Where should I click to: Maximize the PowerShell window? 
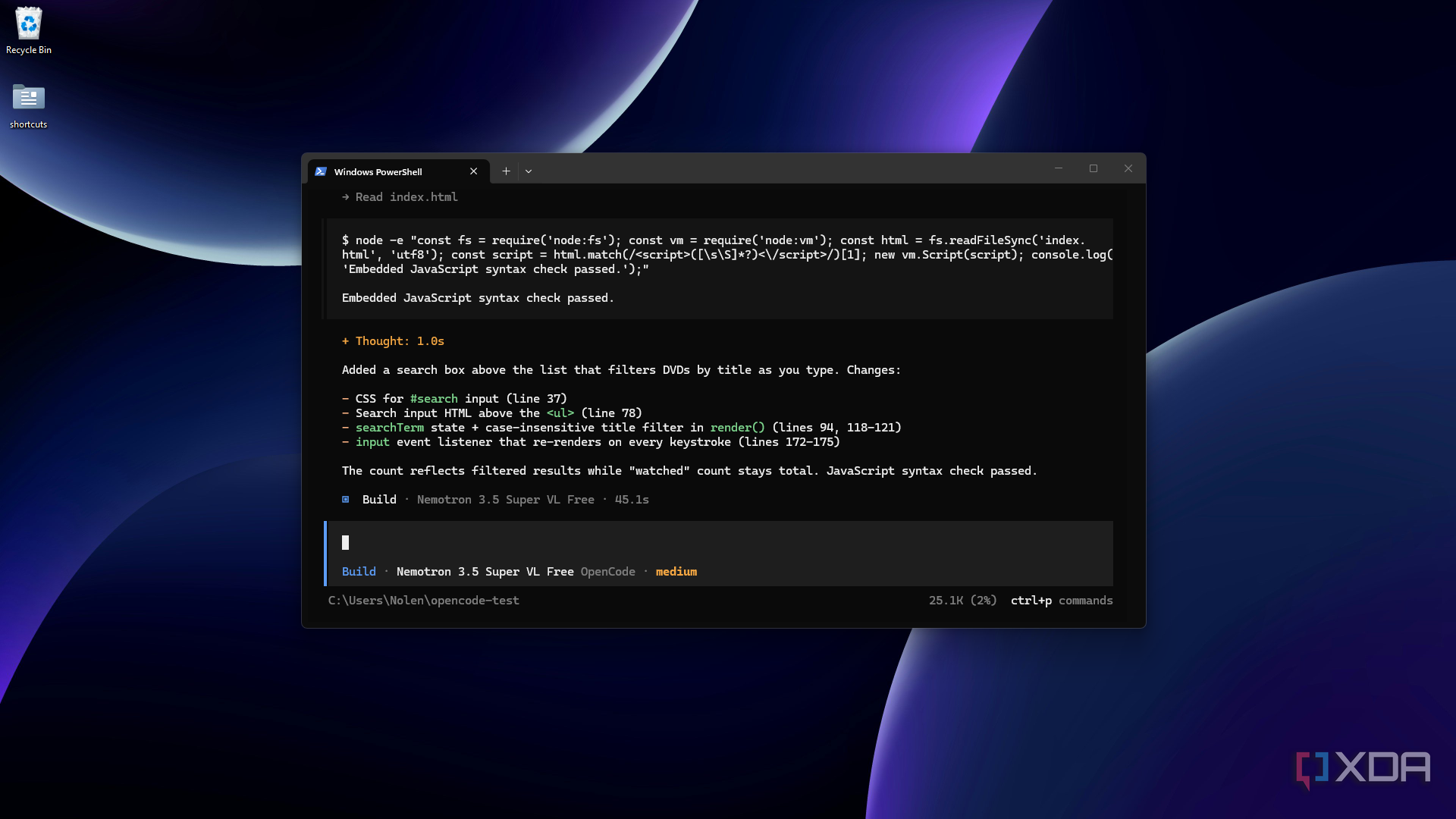point(1094,168)
